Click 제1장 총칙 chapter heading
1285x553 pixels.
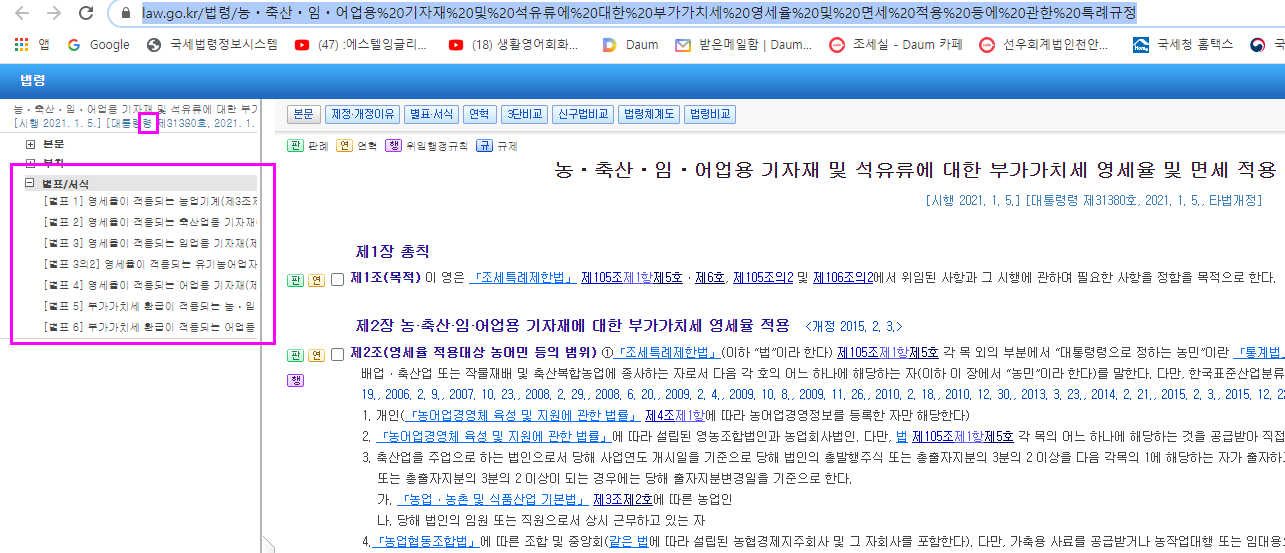click(393, 250)
